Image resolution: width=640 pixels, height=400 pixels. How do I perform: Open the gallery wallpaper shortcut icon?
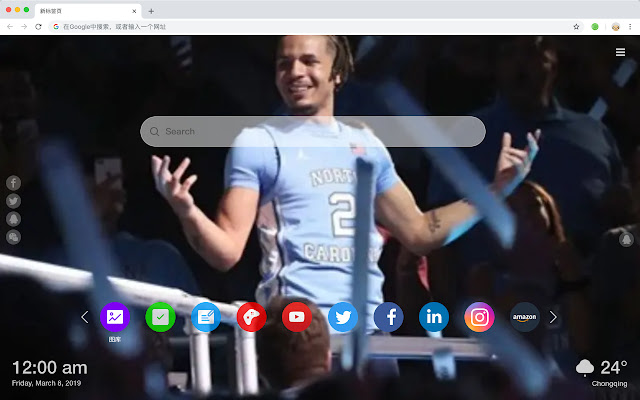click(115, 317)
